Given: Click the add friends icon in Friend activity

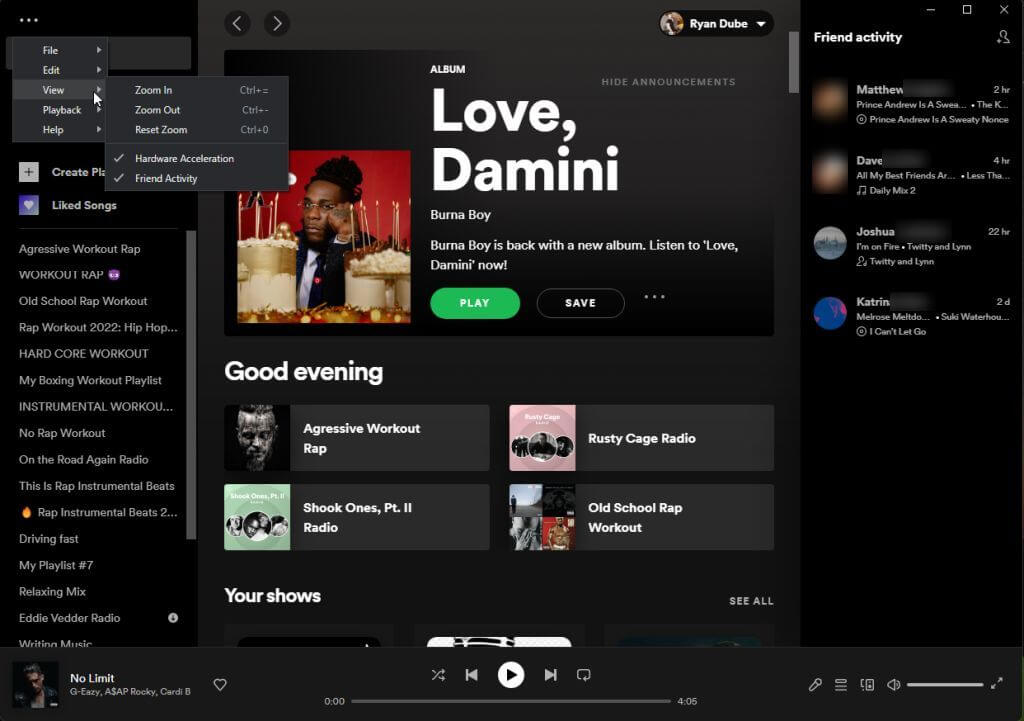Looking at the screenshot, I should tap(1003, 37).
